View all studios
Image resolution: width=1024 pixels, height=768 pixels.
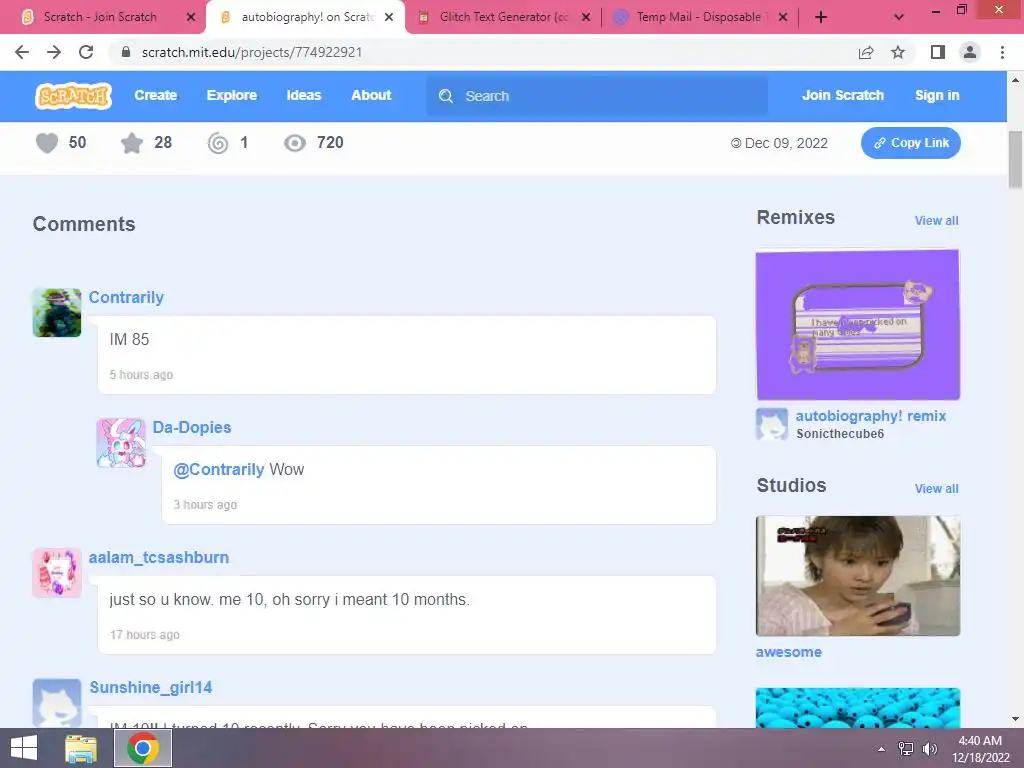[x=936, y=488]
